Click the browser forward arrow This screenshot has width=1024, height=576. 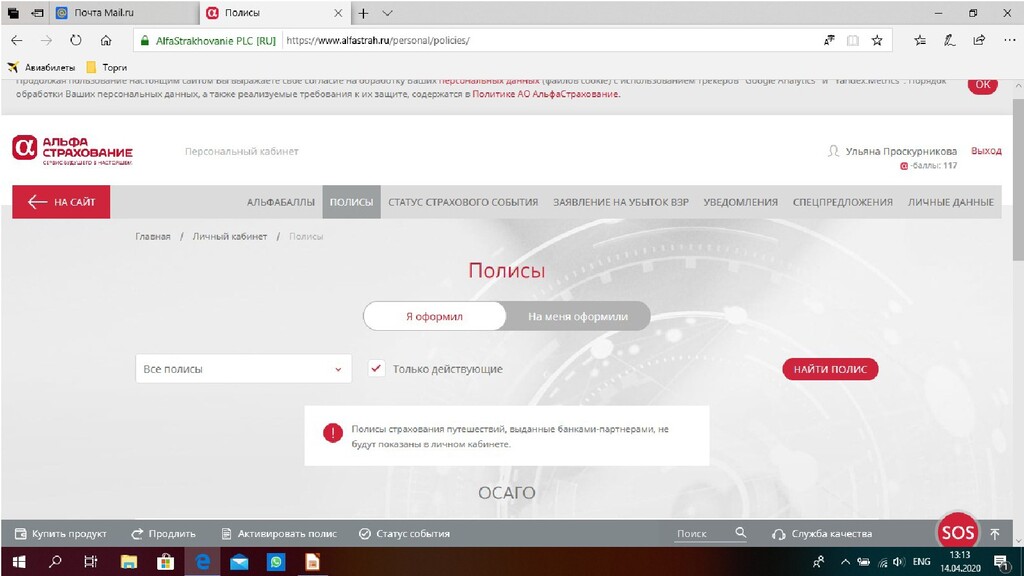click(46, 40)
